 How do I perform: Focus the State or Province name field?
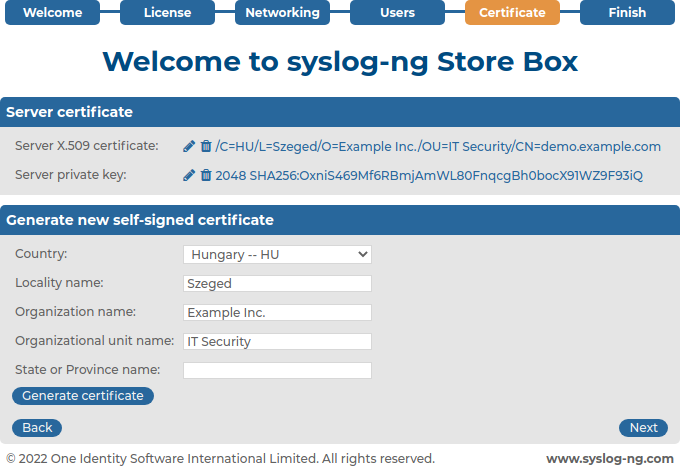pos(277,371)
